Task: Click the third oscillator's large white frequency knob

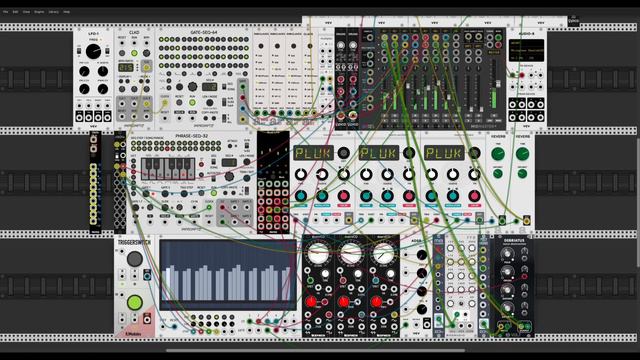Action: point(383,253)
